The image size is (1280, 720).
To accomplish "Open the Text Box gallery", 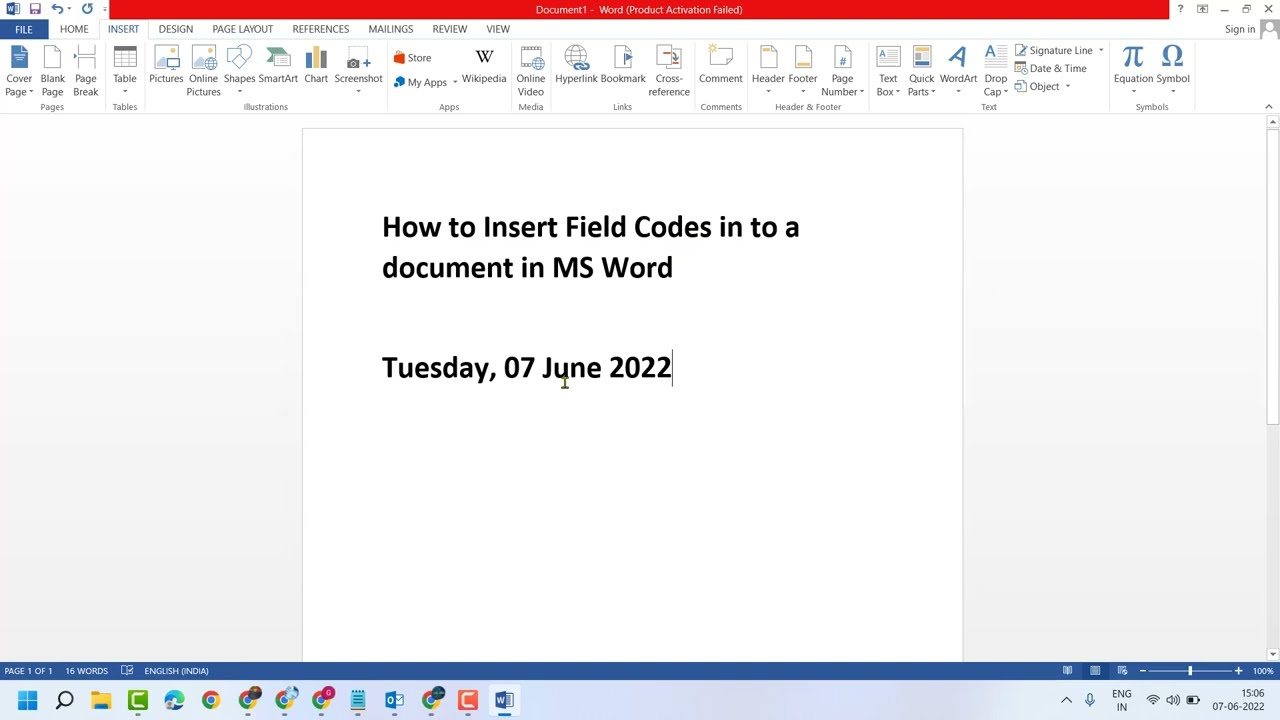I will [888, 71].
